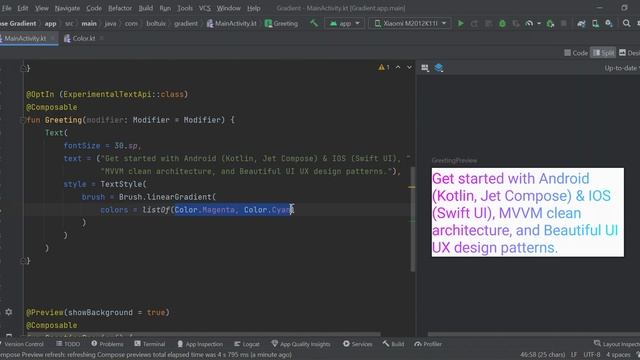Close the MainActivity.kt editor tab
The height and width of the screenshot is (360, 640).
(53, 38)
